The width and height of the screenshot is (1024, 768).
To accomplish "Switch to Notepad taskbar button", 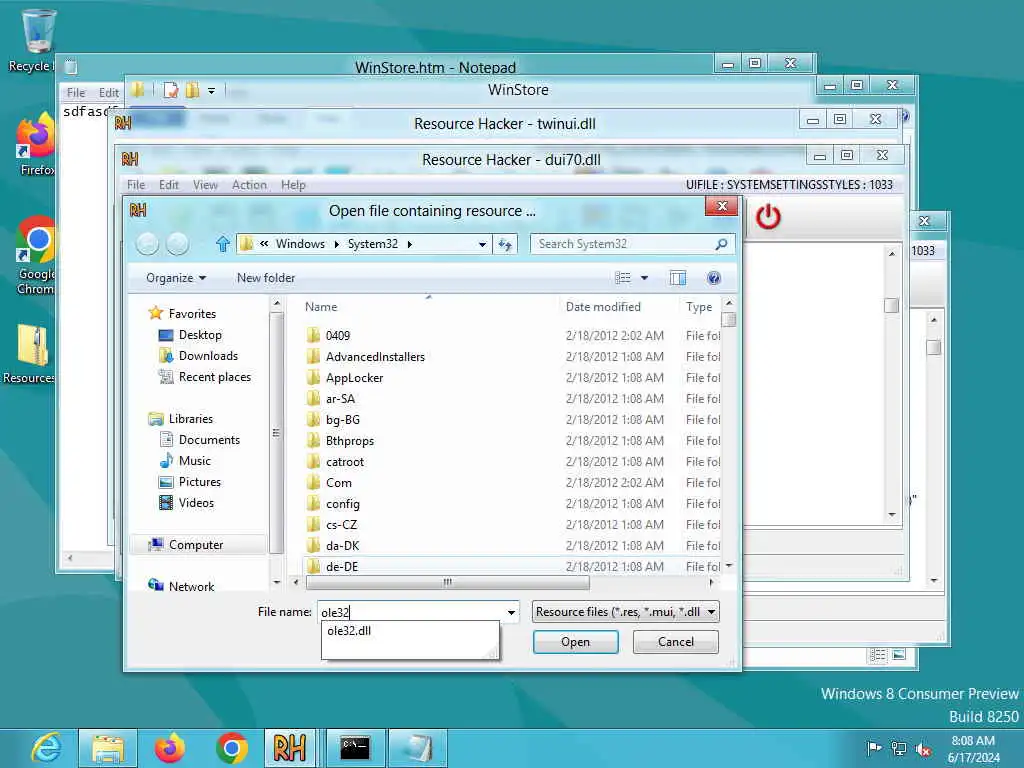I will [418, 748].
